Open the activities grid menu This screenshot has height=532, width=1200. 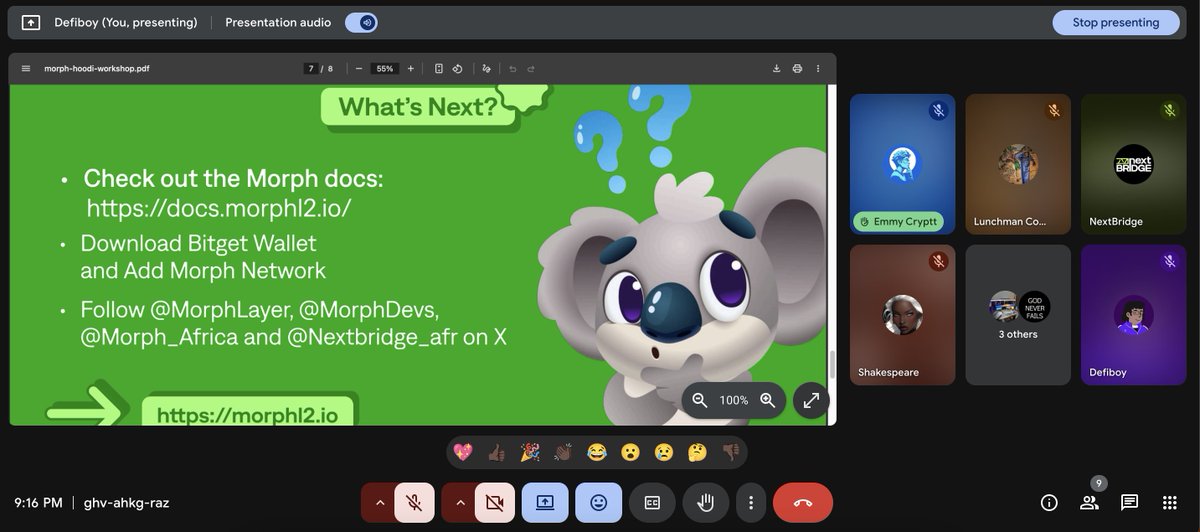1169,502
